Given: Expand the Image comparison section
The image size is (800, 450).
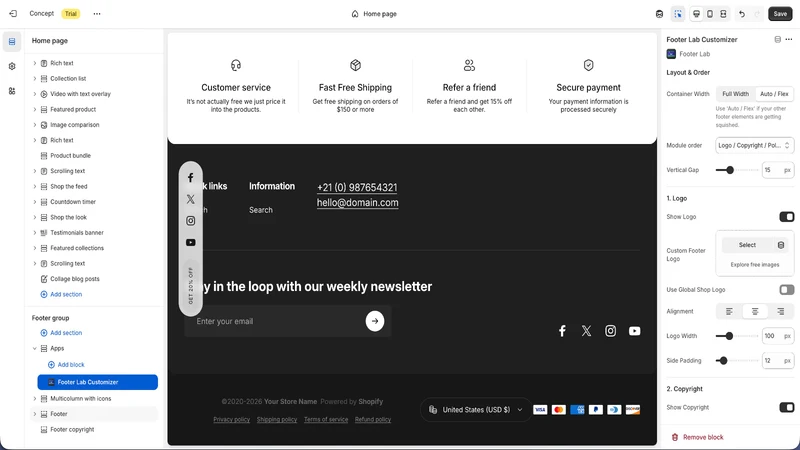Looking at the screenshot, I should coord(35,124).
